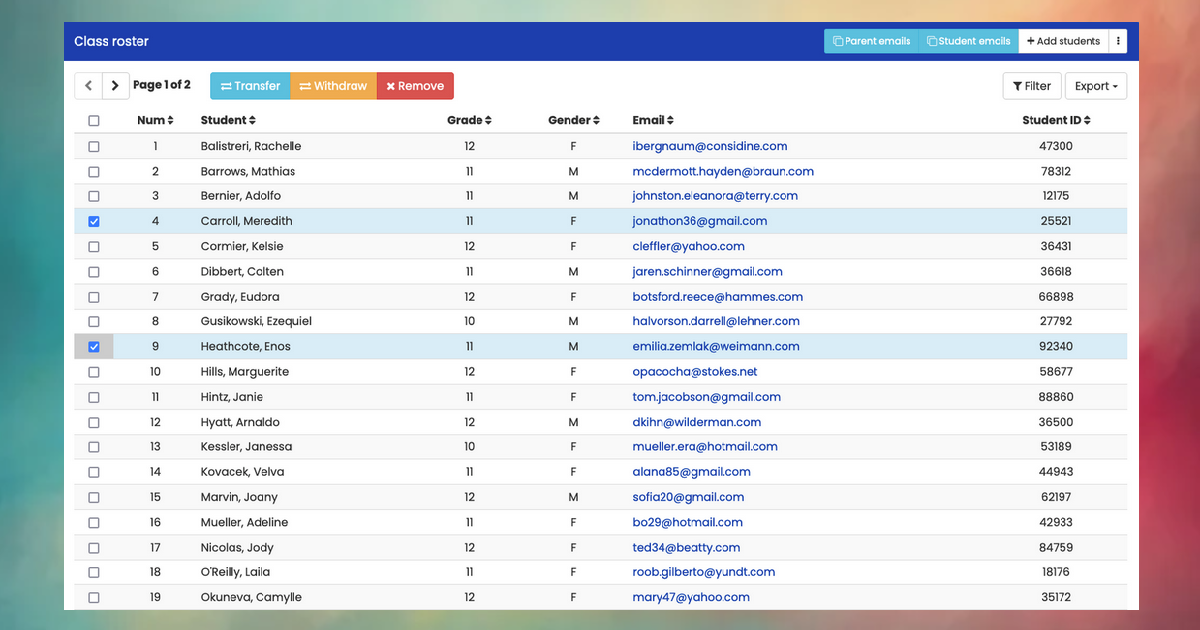This screenshot has width=1200, height=630.
Task: Sort the table by Email
Action: [x=653, y=120]
